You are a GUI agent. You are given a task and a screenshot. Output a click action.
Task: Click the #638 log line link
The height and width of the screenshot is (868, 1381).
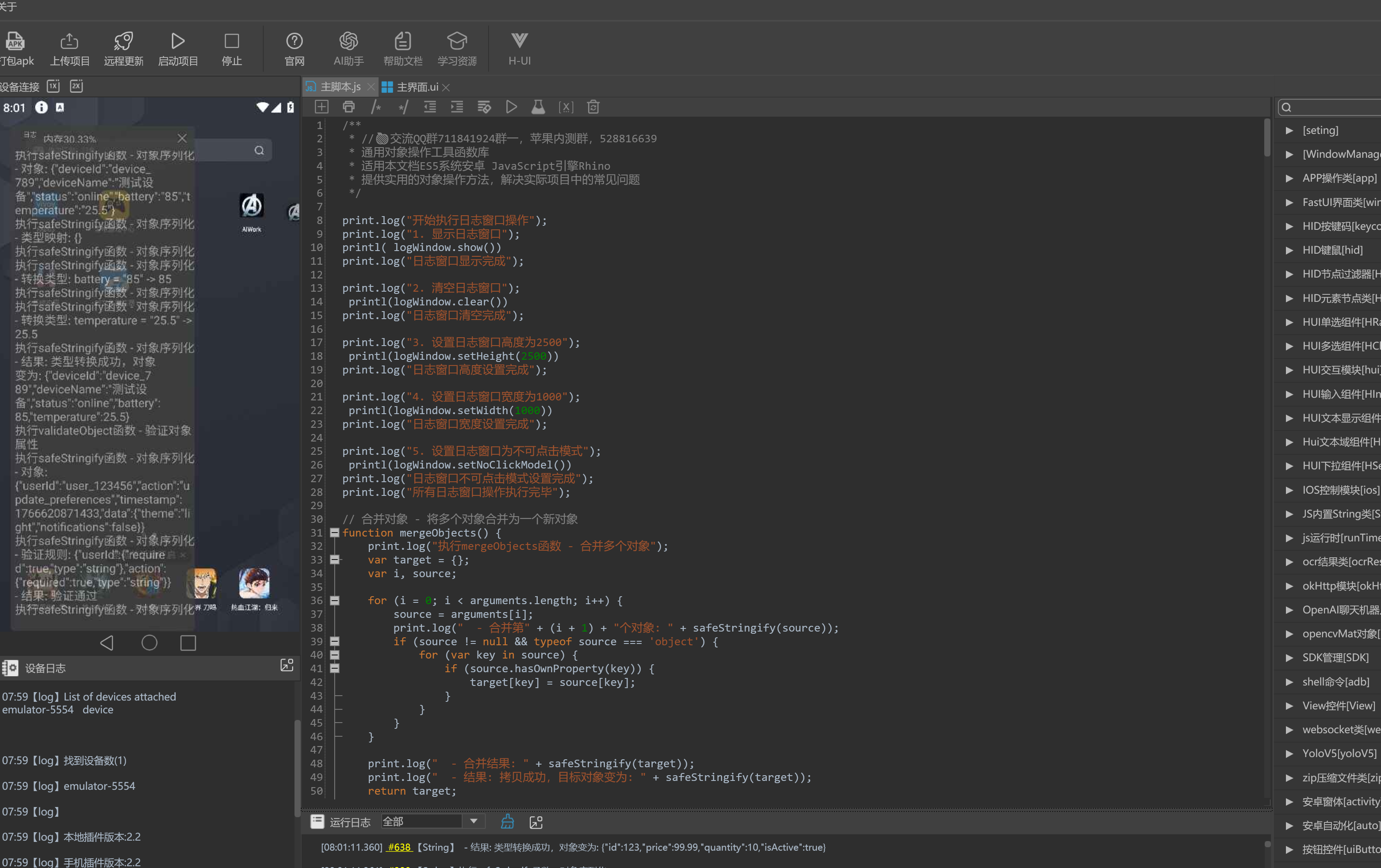(399, 847)
